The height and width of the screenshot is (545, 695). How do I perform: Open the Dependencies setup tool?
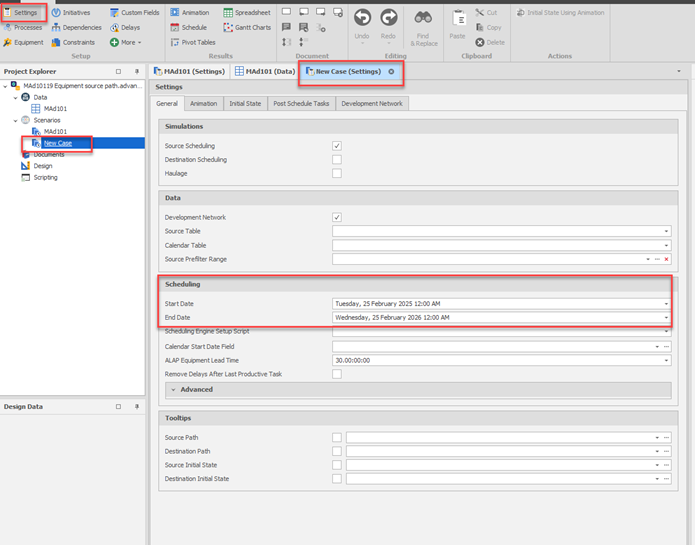[75, 27]
